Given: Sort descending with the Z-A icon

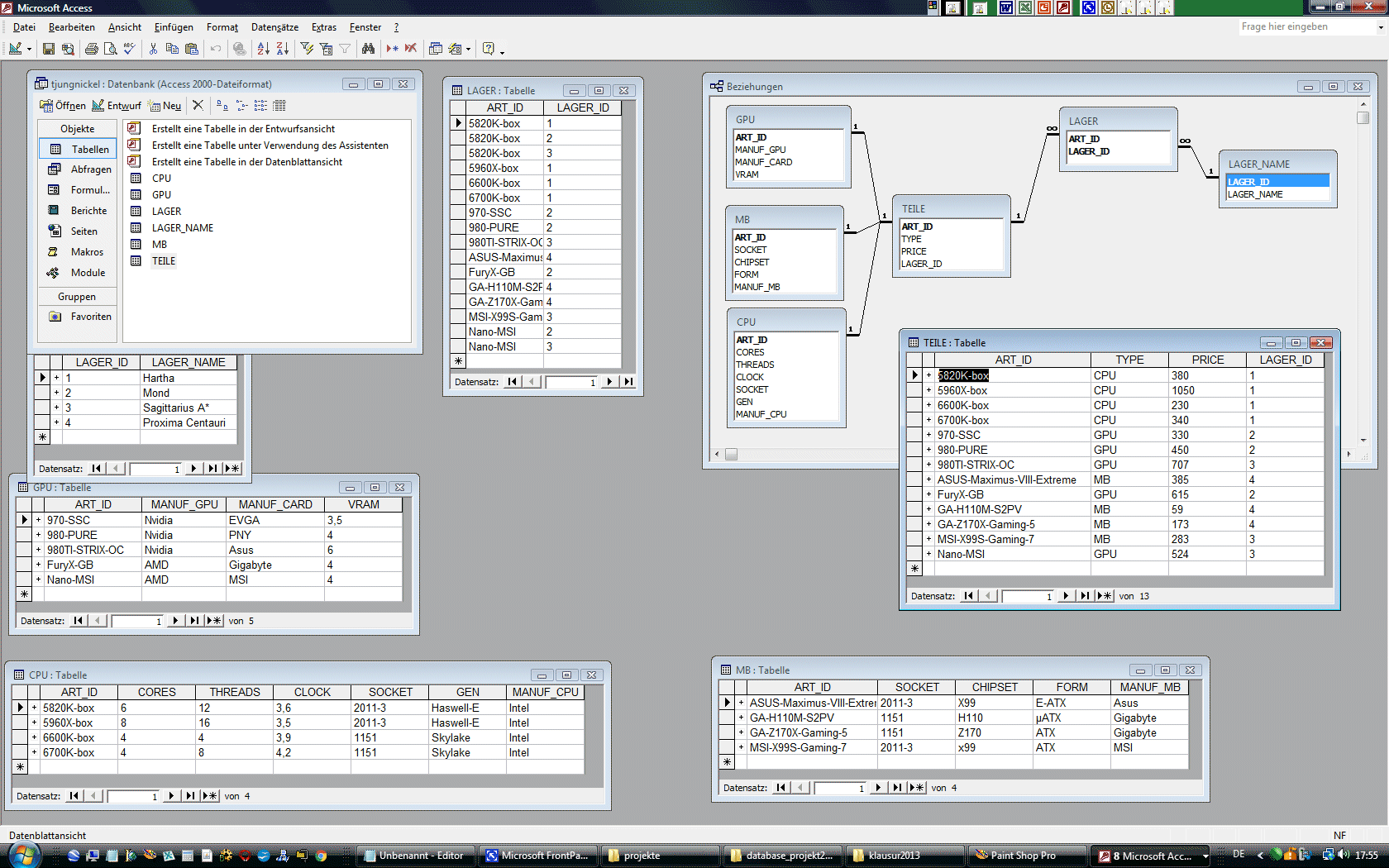Looking at the screenshot, I should 282,49.
